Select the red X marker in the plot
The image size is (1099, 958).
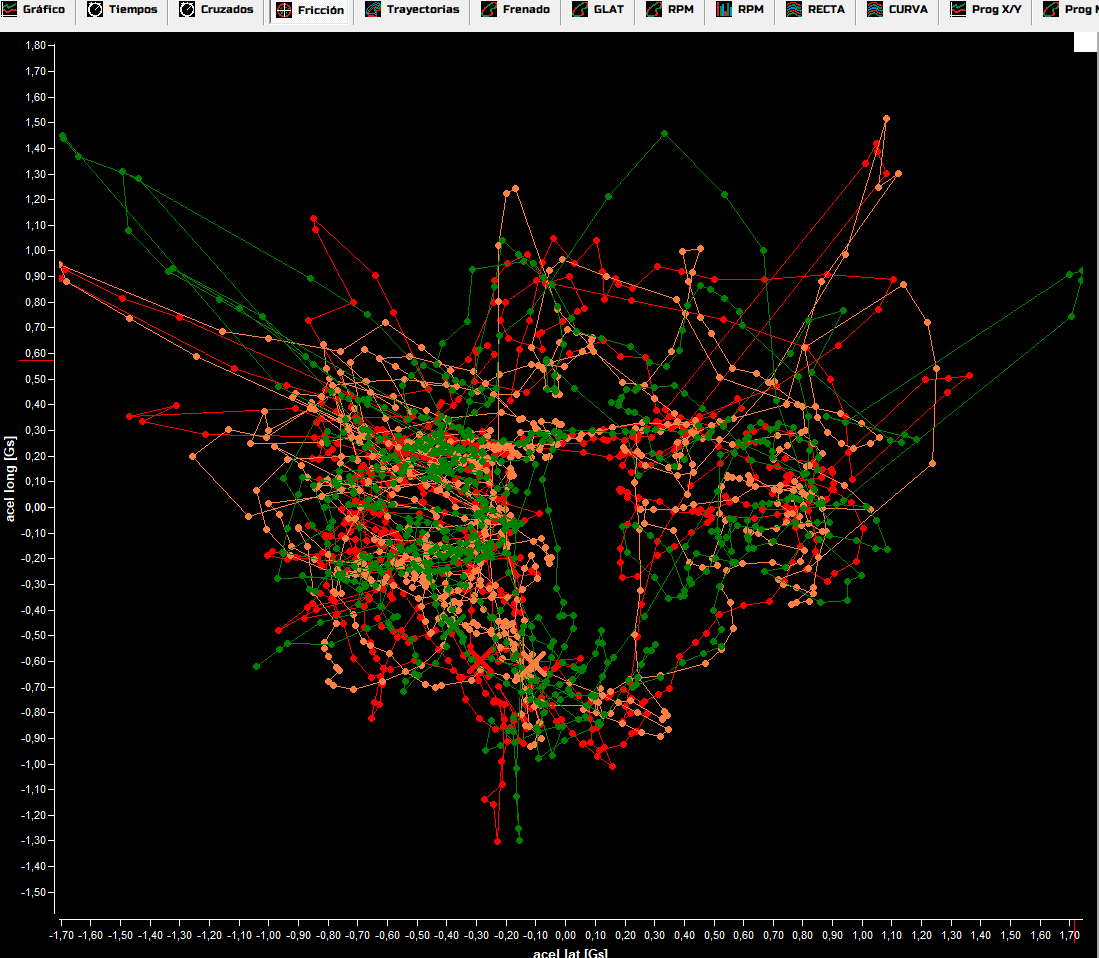click(x=480, y=660)
